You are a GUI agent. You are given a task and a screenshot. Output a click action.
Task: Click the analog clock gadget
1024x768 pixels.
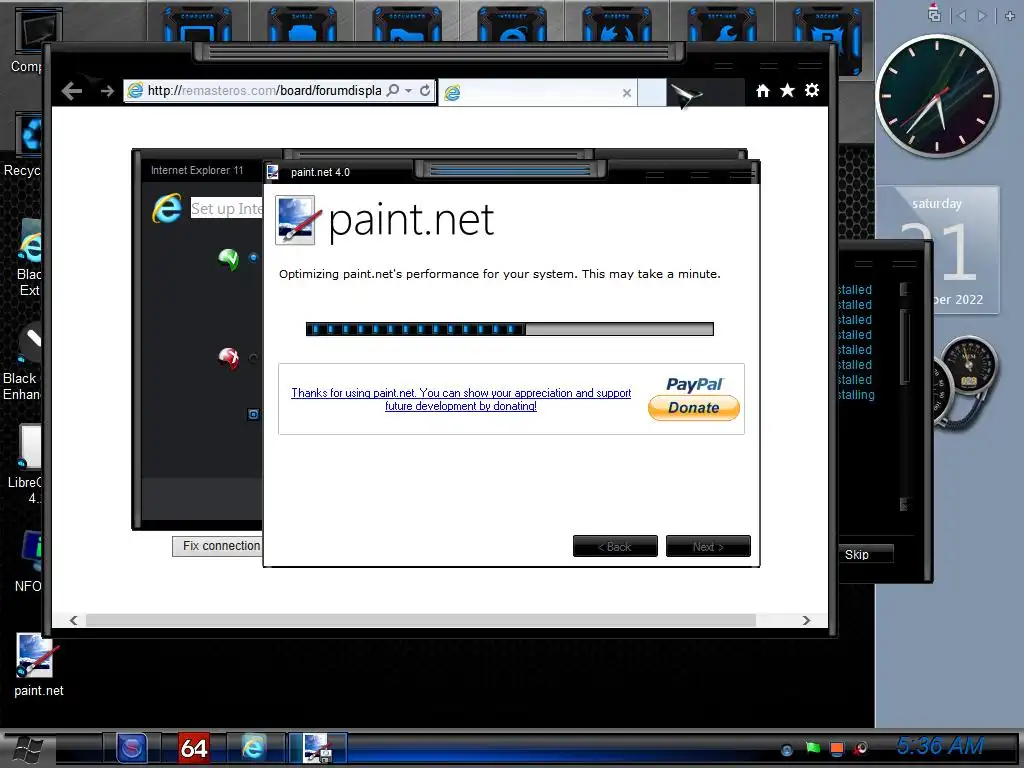pyautogui.click(x=936, y=97)
